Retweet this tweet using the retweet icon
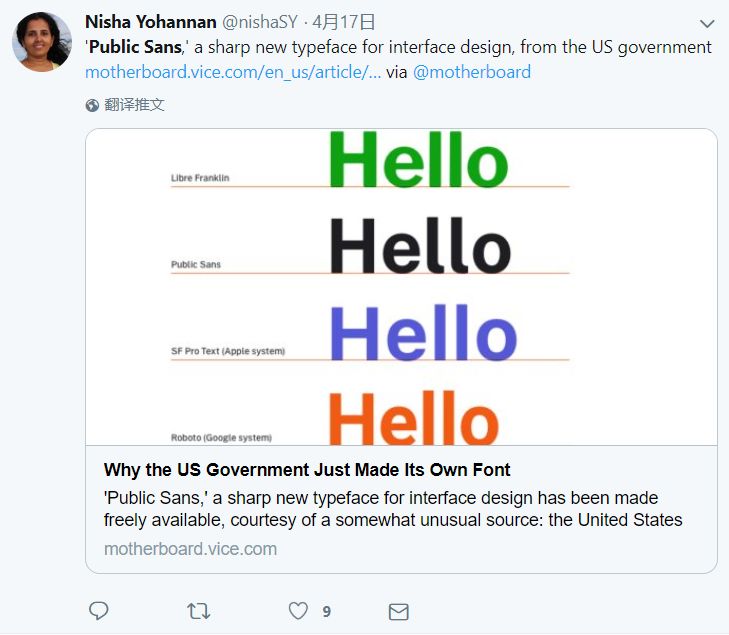Screen dimensions: 729x635 [x=198, y=611]
